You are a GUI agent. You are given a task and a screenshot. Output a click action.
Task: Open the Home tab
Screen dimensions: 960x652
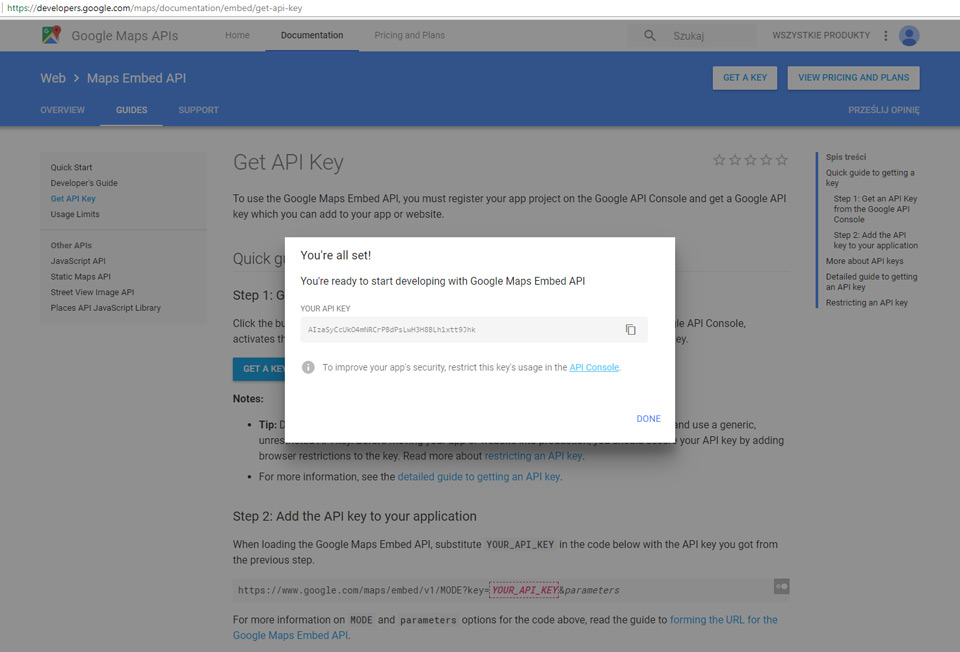[x=237, y=36]
